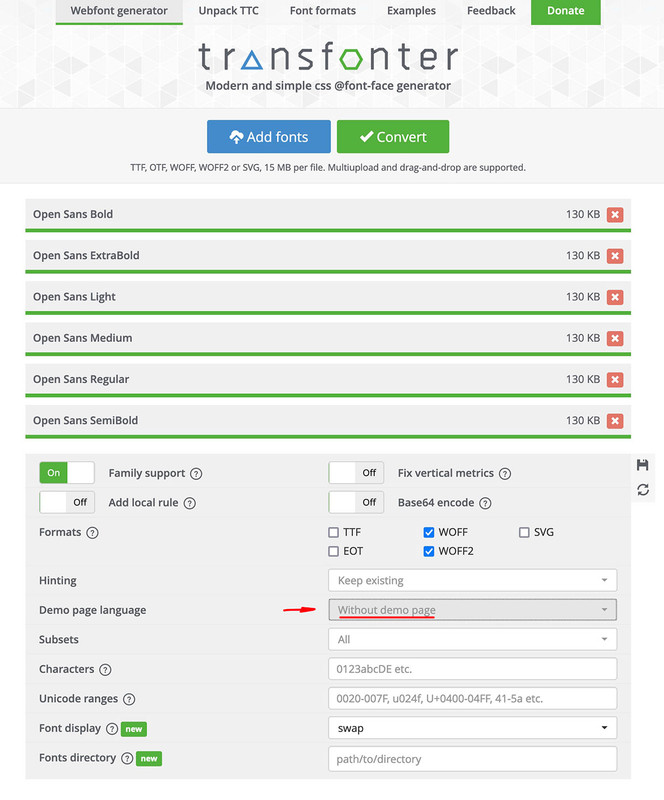
Task: Remove Open Sans Light font
Action: coord(615,297)
